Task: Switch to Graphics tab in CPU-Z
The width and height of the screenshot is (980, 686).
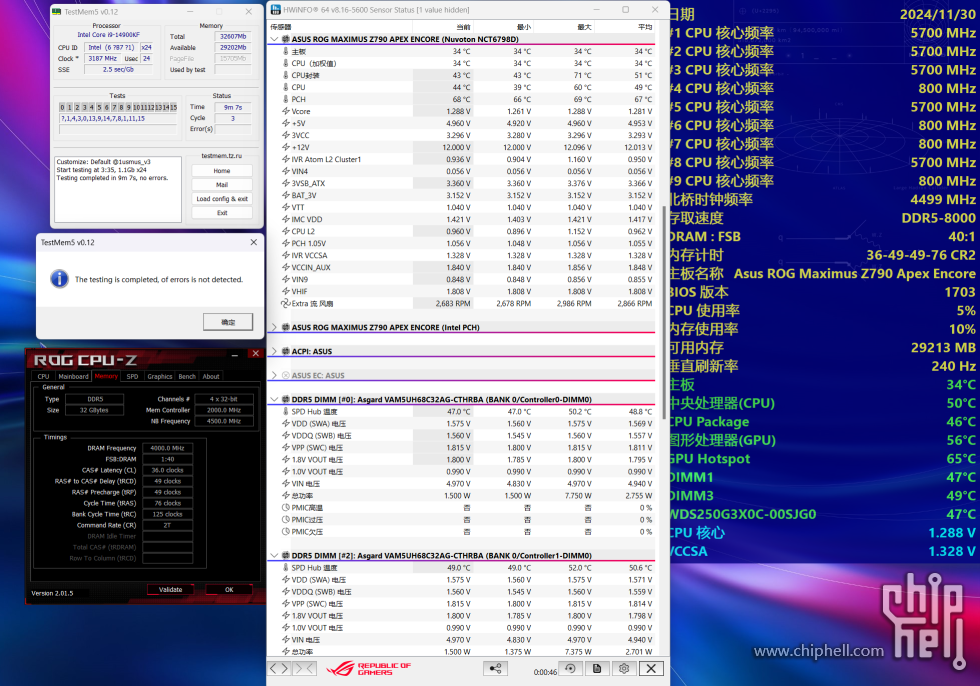Action: point(160,376)
